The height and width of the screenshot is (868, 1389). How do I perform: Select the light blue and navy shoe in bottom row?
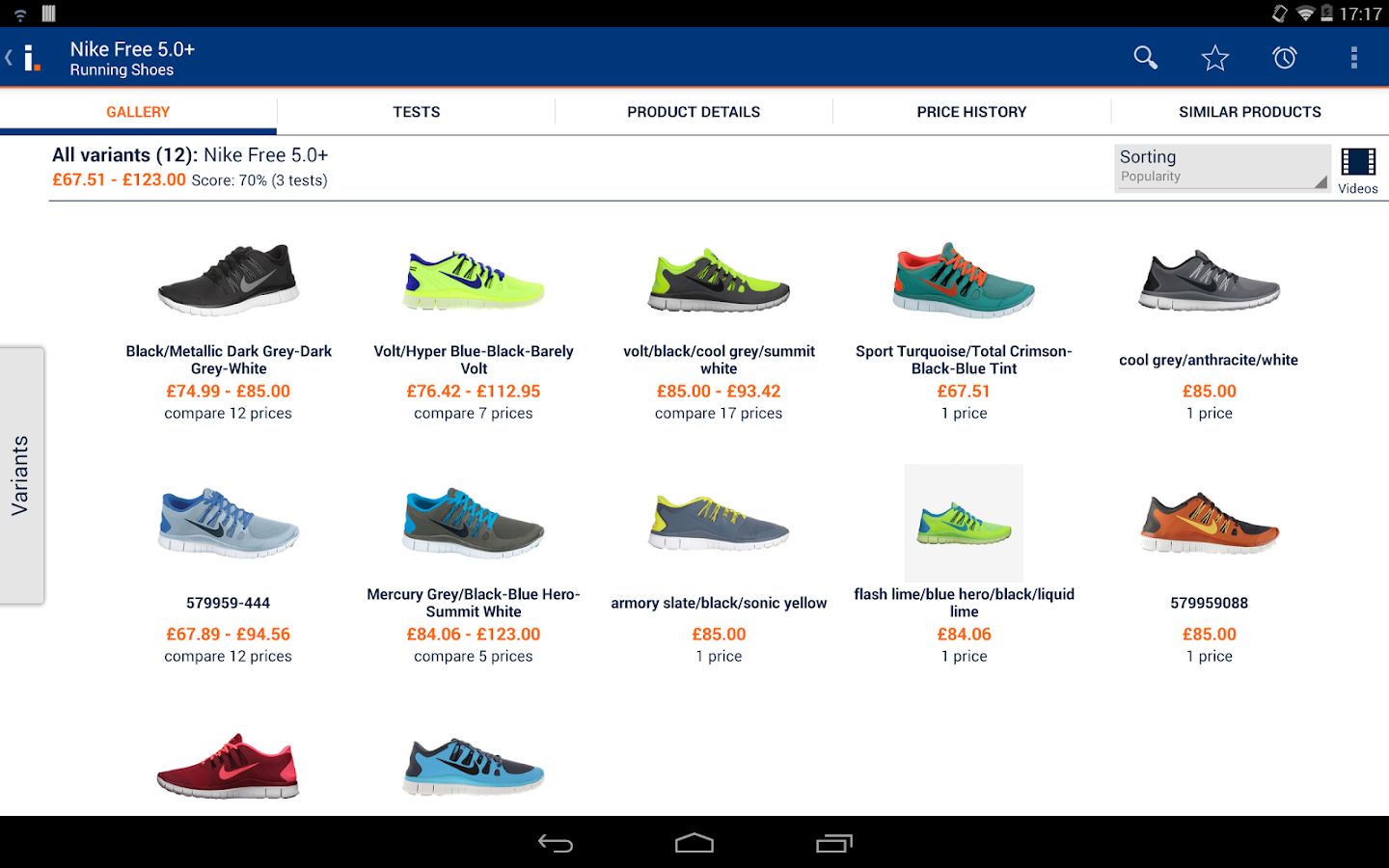pyautogui.click(x=474, y=766)
